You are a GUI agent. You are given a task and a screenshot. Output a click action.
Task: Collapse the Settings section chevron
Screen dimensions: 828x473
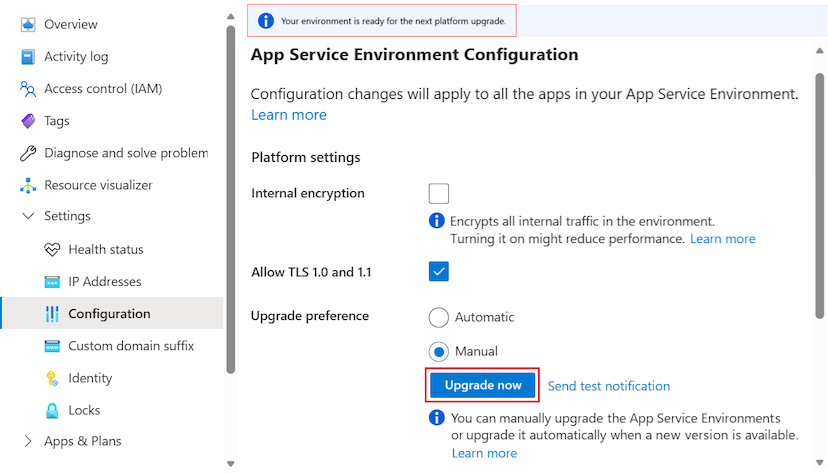(28, 216)
